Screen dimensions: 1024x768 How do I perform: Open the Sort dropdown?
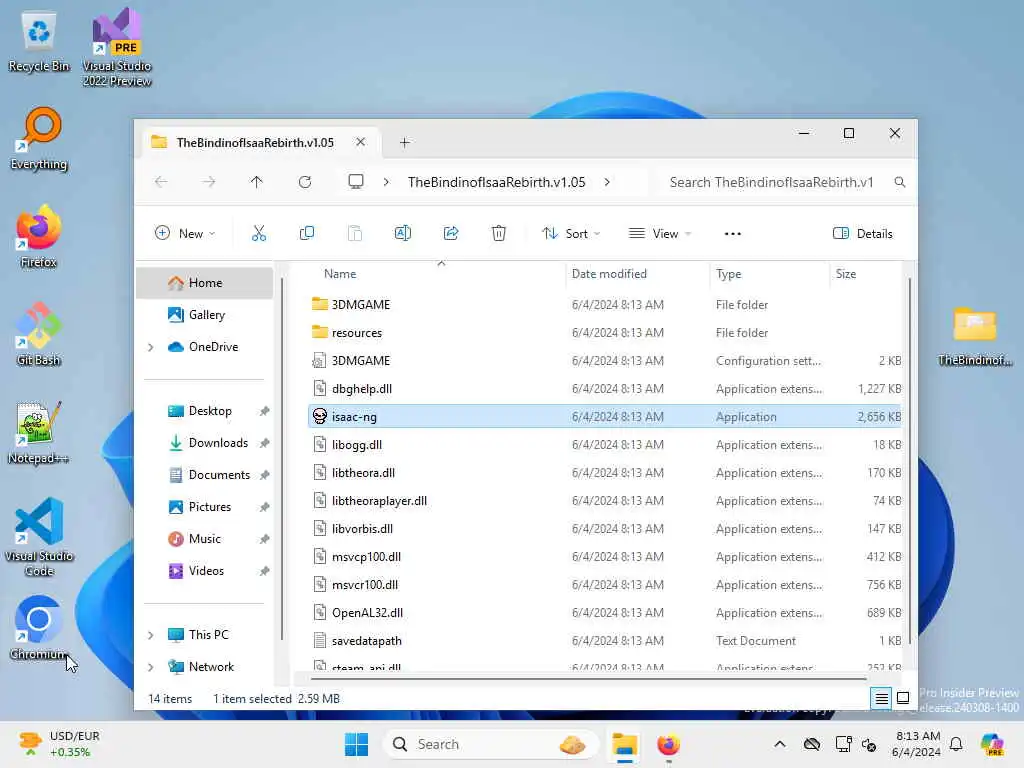pyautogui.click(x=571, y=233)
